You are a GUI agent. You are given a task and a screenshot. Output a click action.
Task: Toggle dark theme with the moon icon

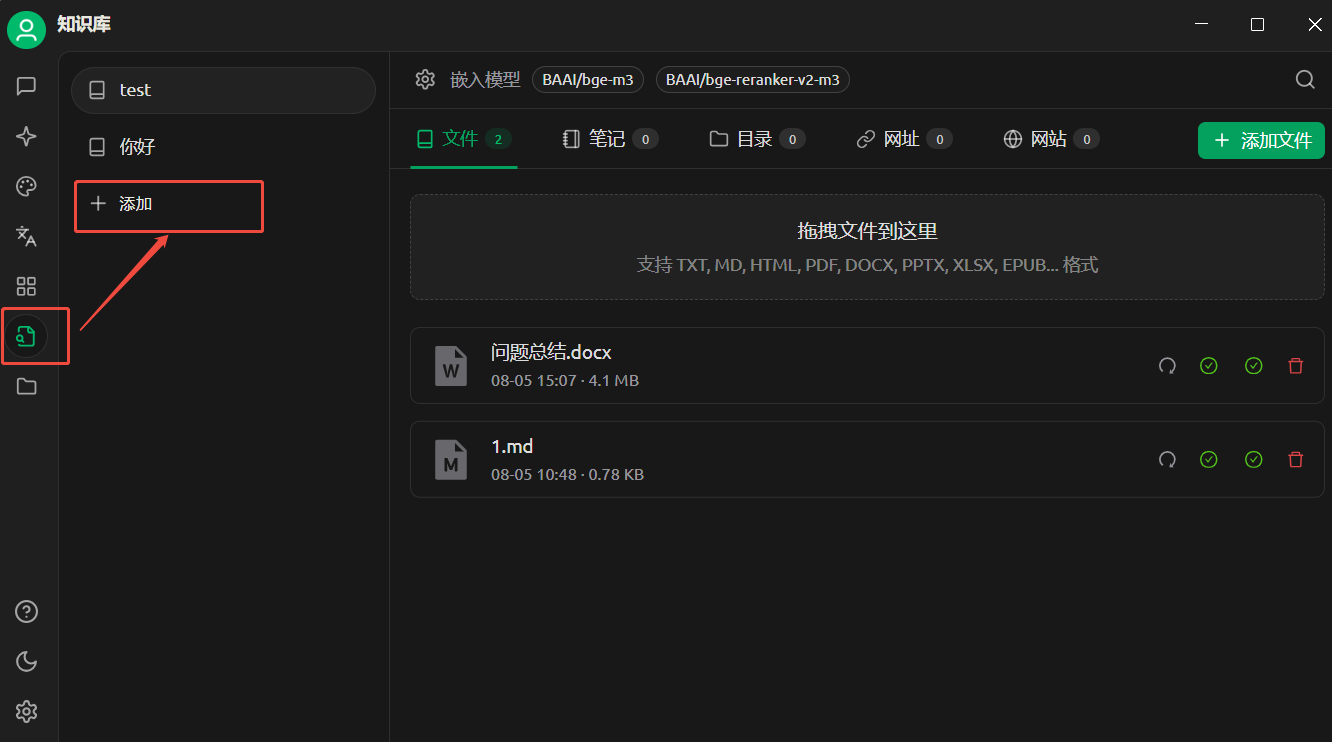tap(27, 661)
